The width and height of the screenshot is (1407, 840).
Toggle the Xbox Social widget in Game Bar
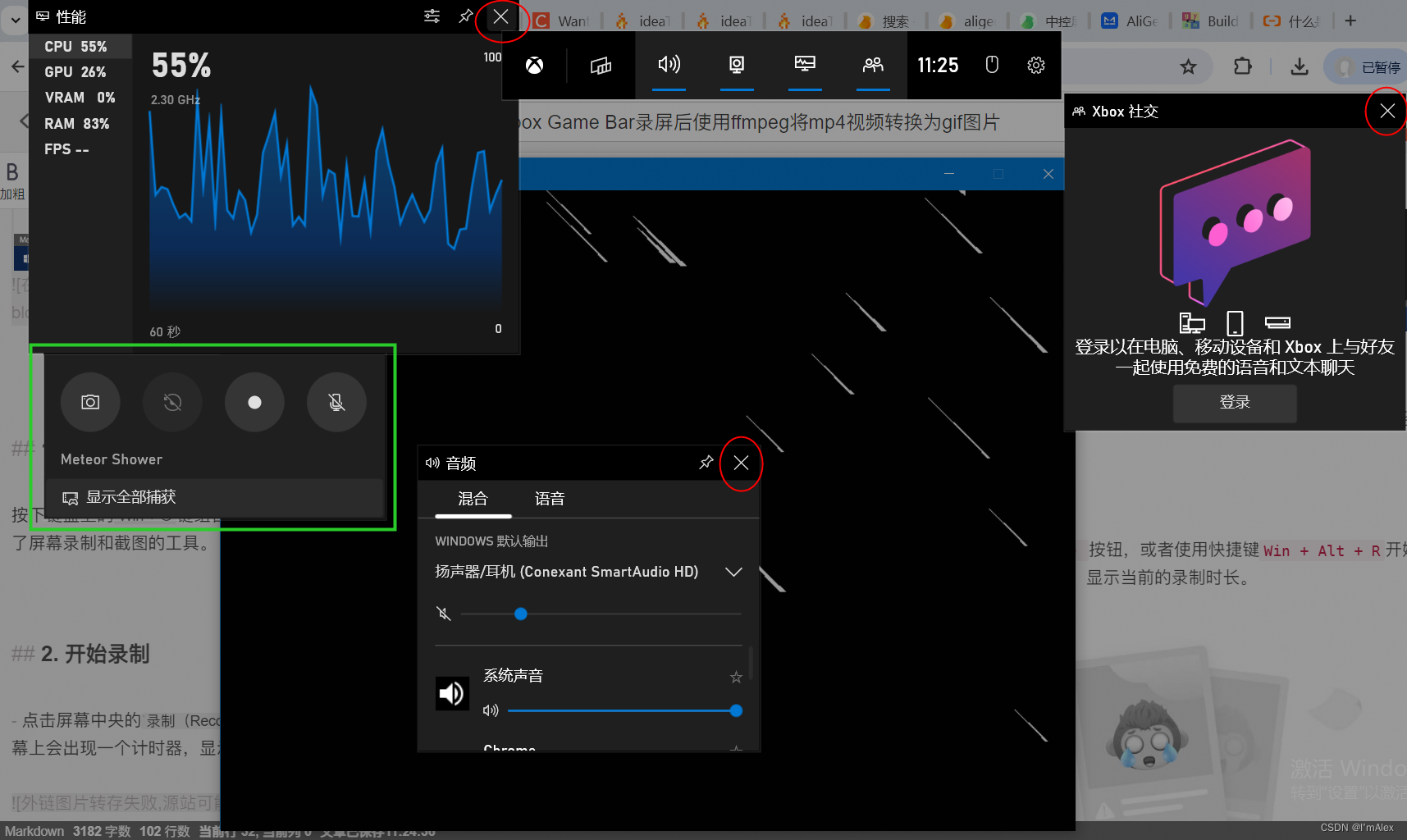[873, 66]
